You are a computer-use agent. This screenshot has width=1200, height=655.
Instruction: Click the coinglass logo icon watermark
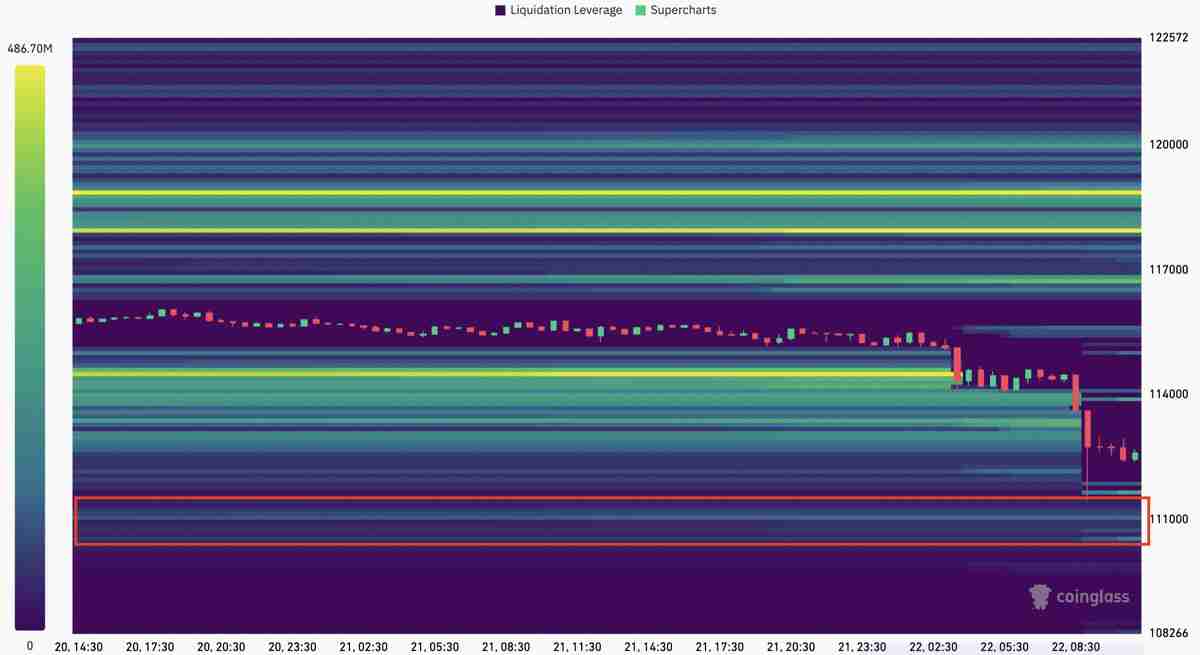(x=1040, y=597)
